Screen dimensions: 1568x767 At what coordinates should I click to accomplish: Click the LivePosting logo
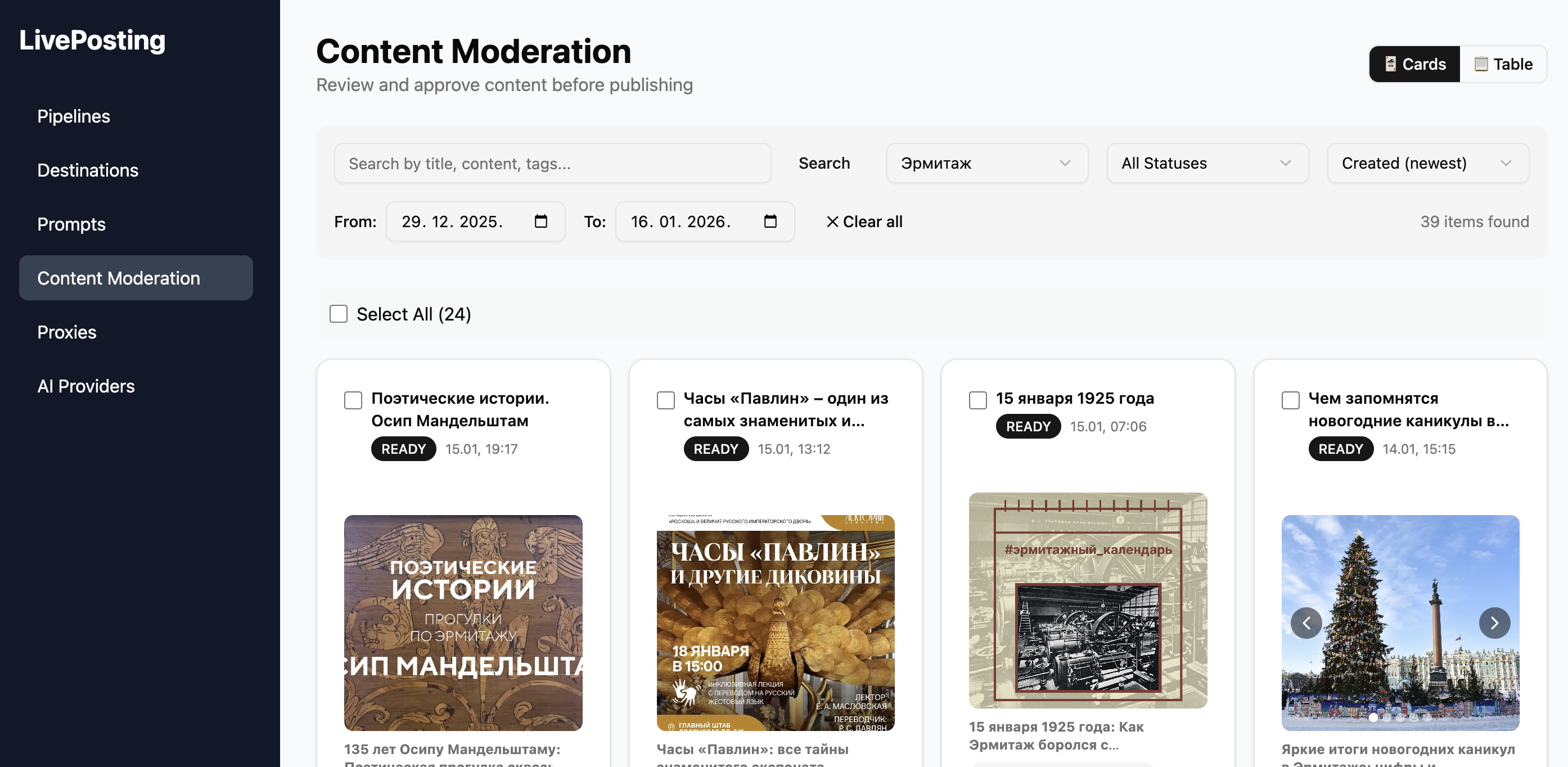point(93,40)
